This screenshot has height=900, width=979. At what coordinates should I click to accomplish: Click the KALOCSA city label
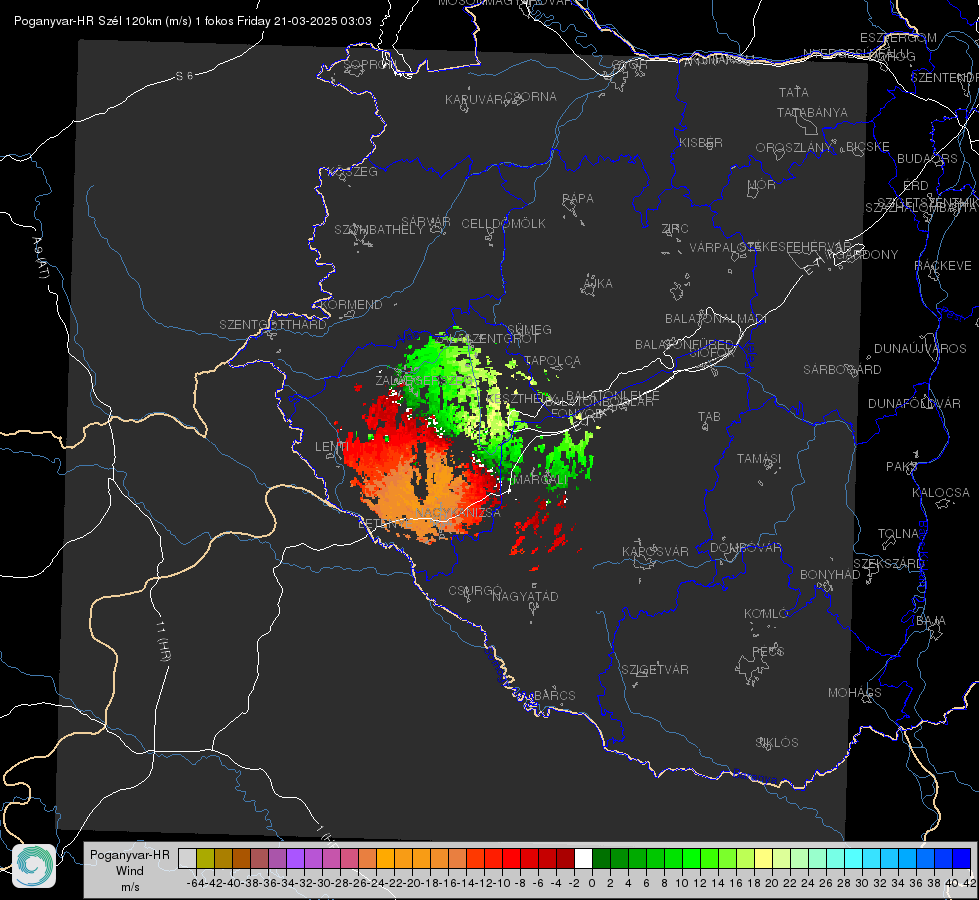(x=940, y=493)
